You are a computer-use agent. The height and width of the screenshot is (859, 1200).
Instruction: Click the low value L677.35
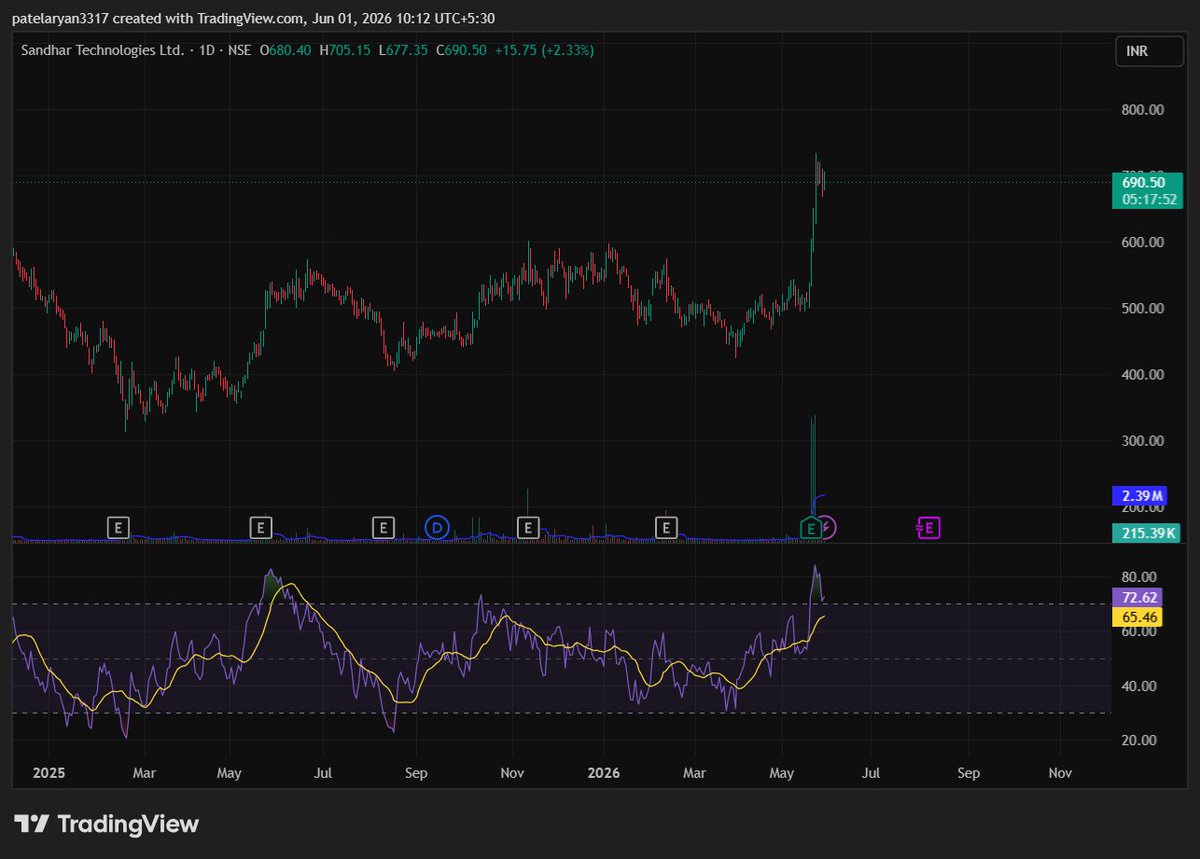pyautogui.click(x=402, y=50)
